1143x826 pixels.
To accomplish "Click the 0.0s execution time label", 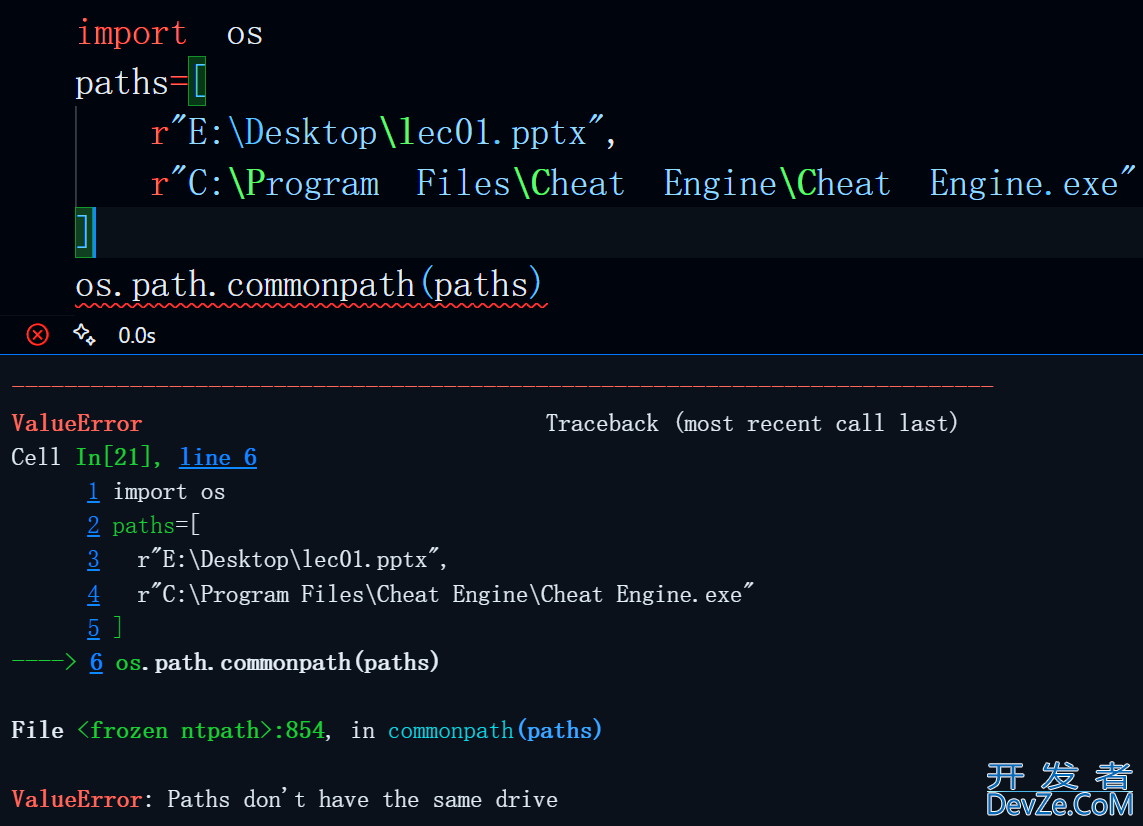I will tap(137, 335).
